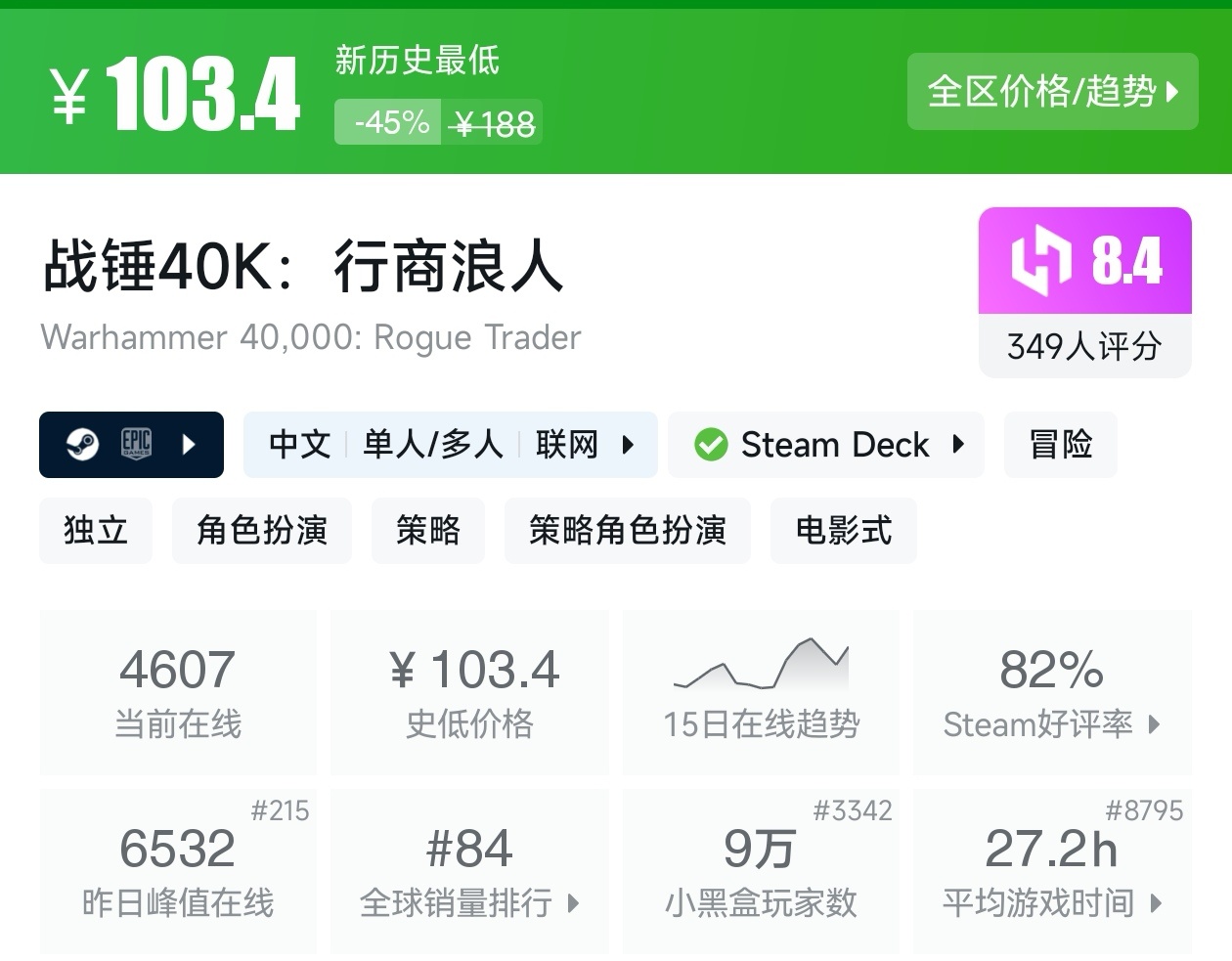The image size is (1232, 961).
Task: Click the large ¥103.4 current price
Action: tap(175, 94)
